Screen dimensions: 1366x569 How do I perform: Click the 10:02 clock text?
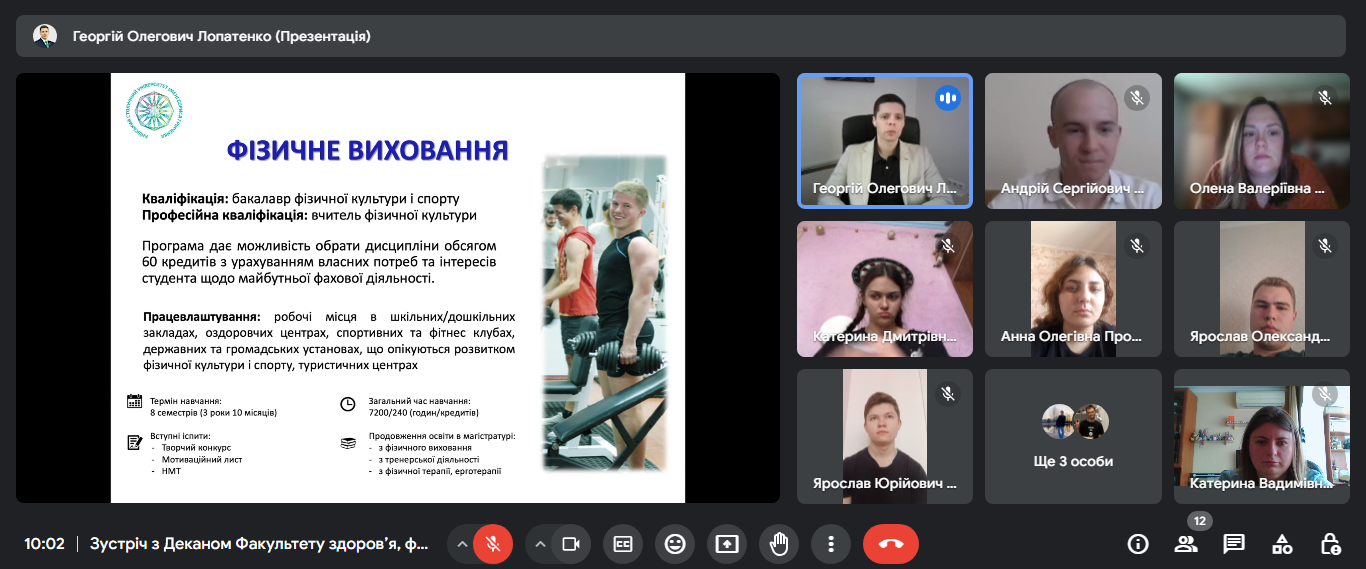click(x=45, y=544)
